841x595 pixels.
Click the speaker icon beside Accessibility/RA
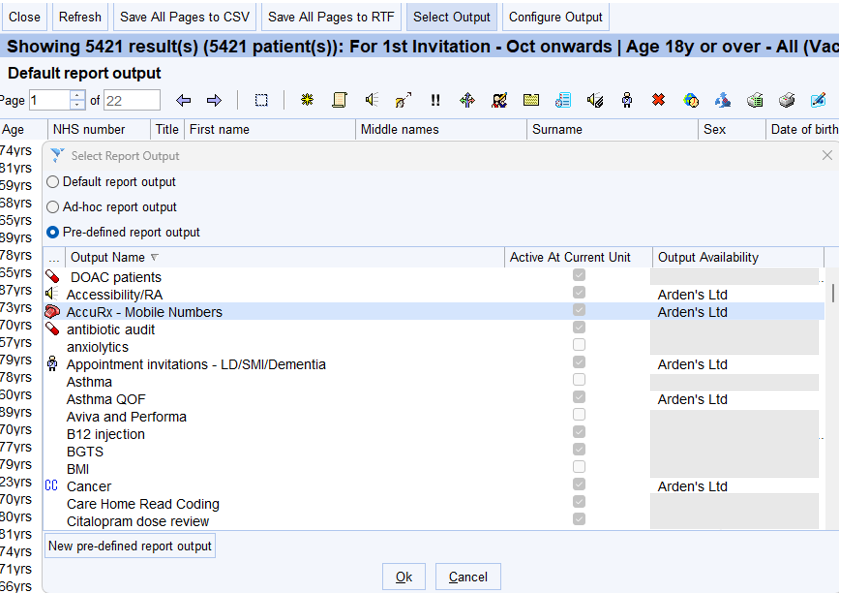[51, 294]
